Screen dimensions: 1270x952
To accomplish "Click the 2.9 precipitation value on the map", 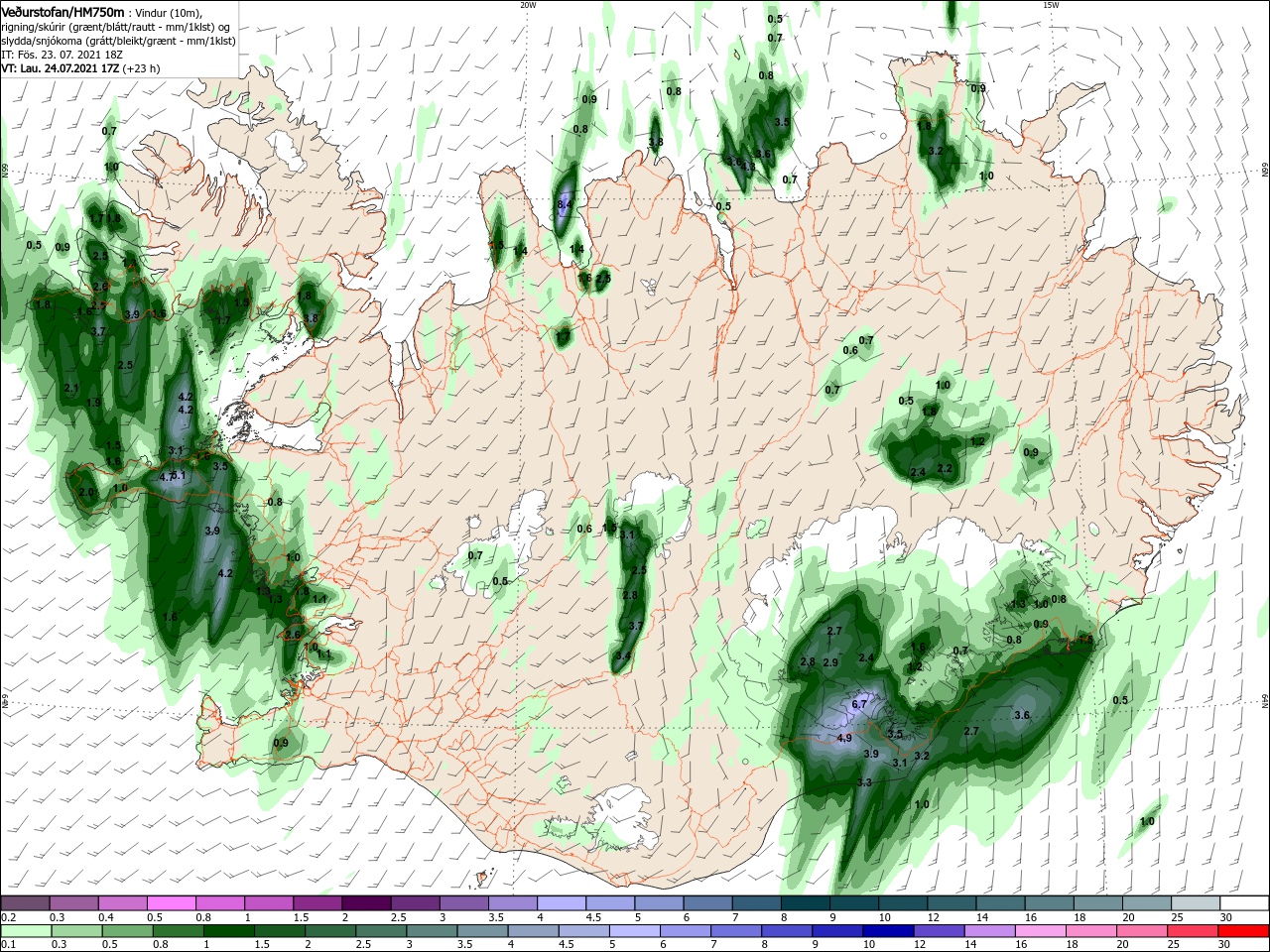I will [830, 661].
